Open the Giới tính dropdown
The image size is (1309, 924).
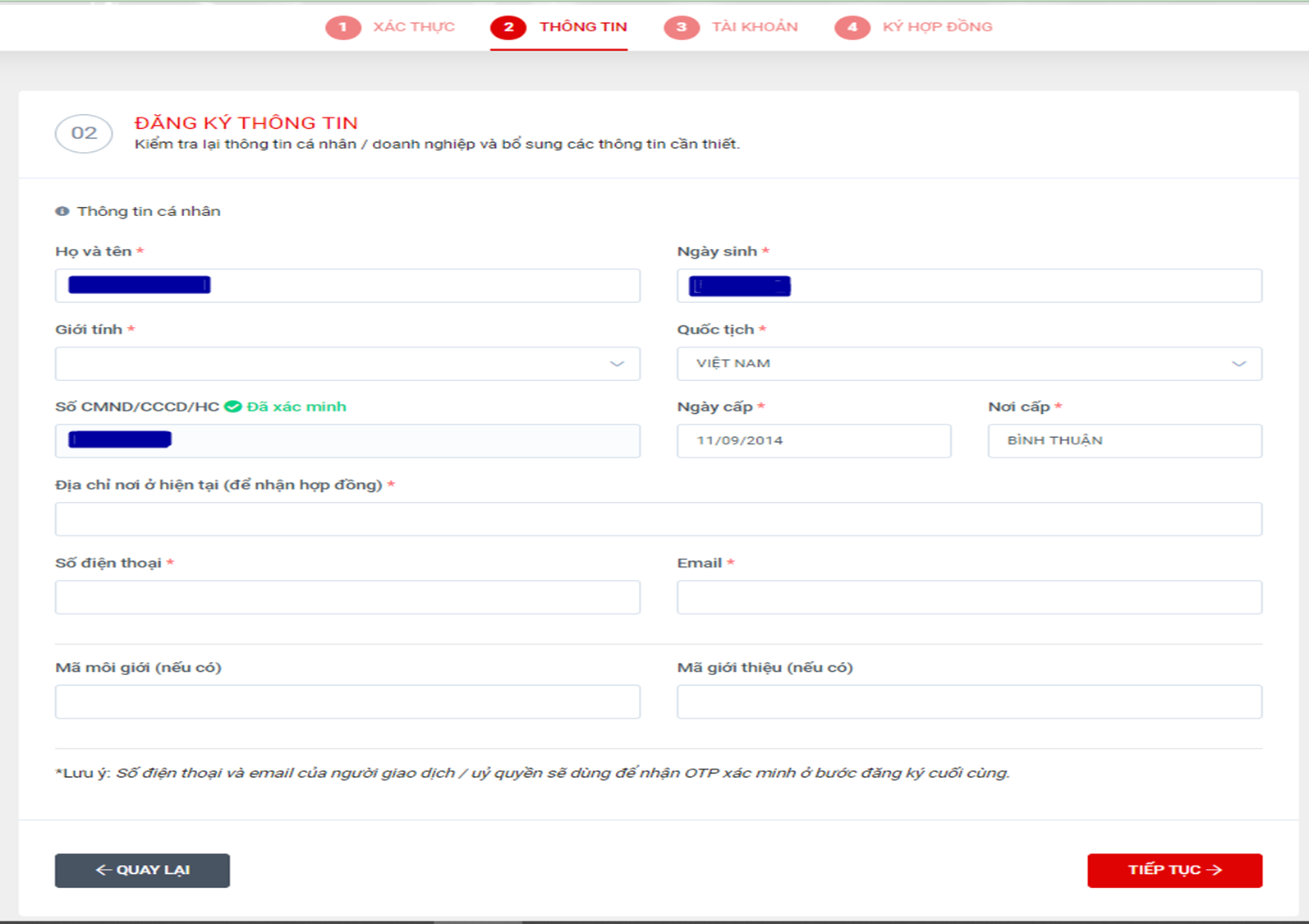[347, 364]
